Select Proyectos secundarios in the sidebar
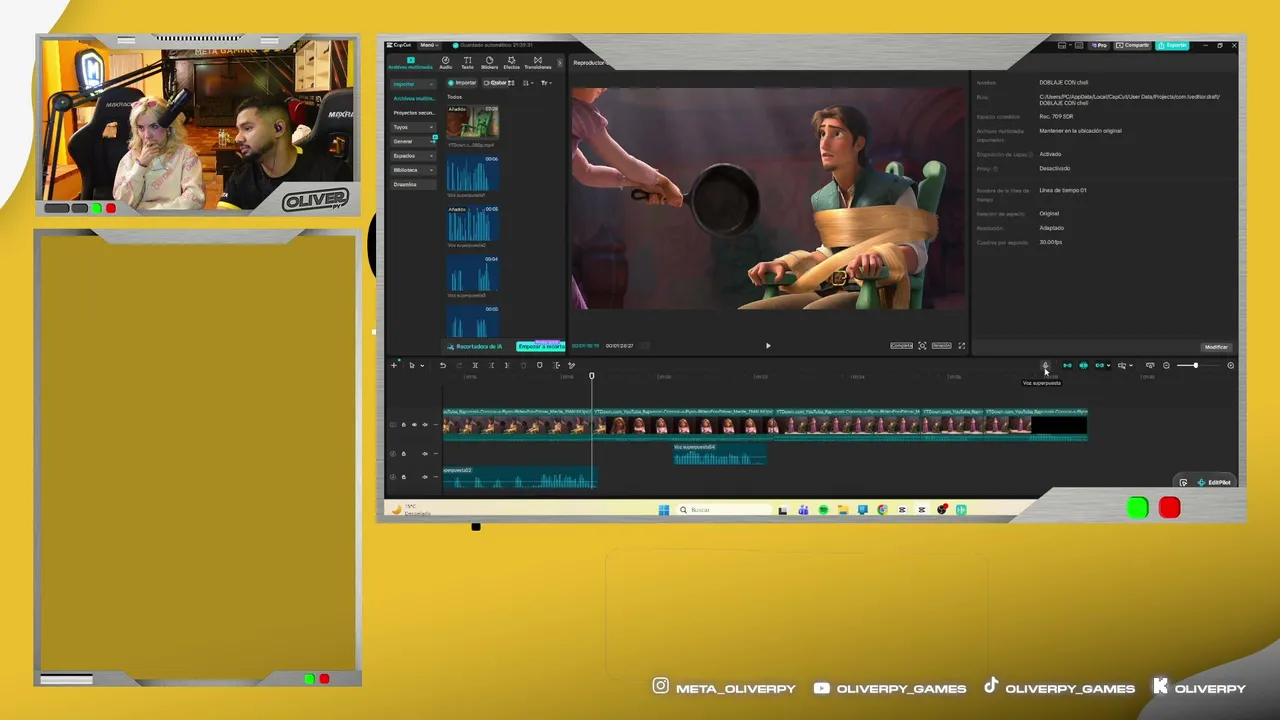1280x720 pixels. click(x=412, y=113)
